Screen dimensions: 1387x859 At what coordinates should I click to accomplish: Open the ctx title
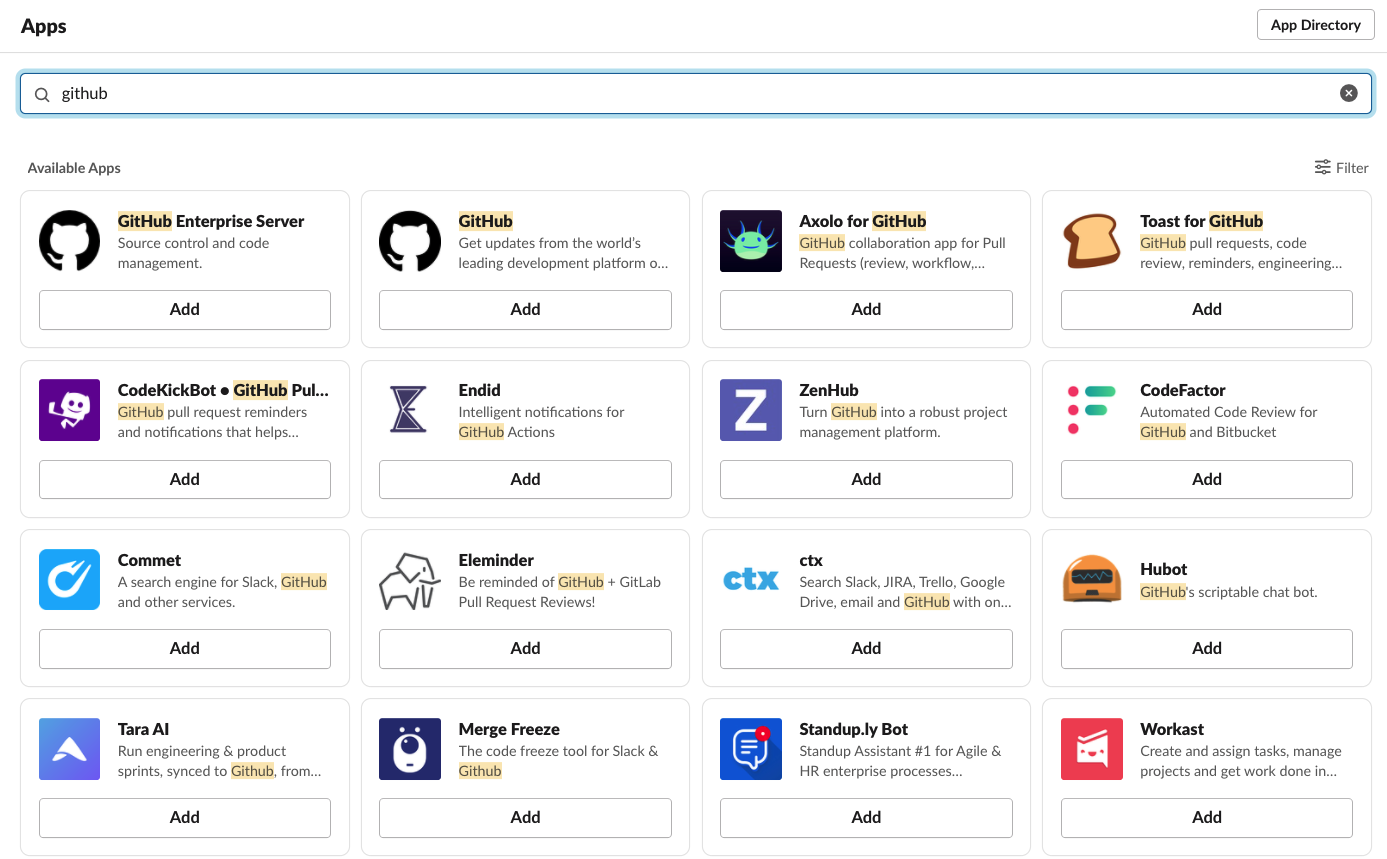tap(811, 560)
